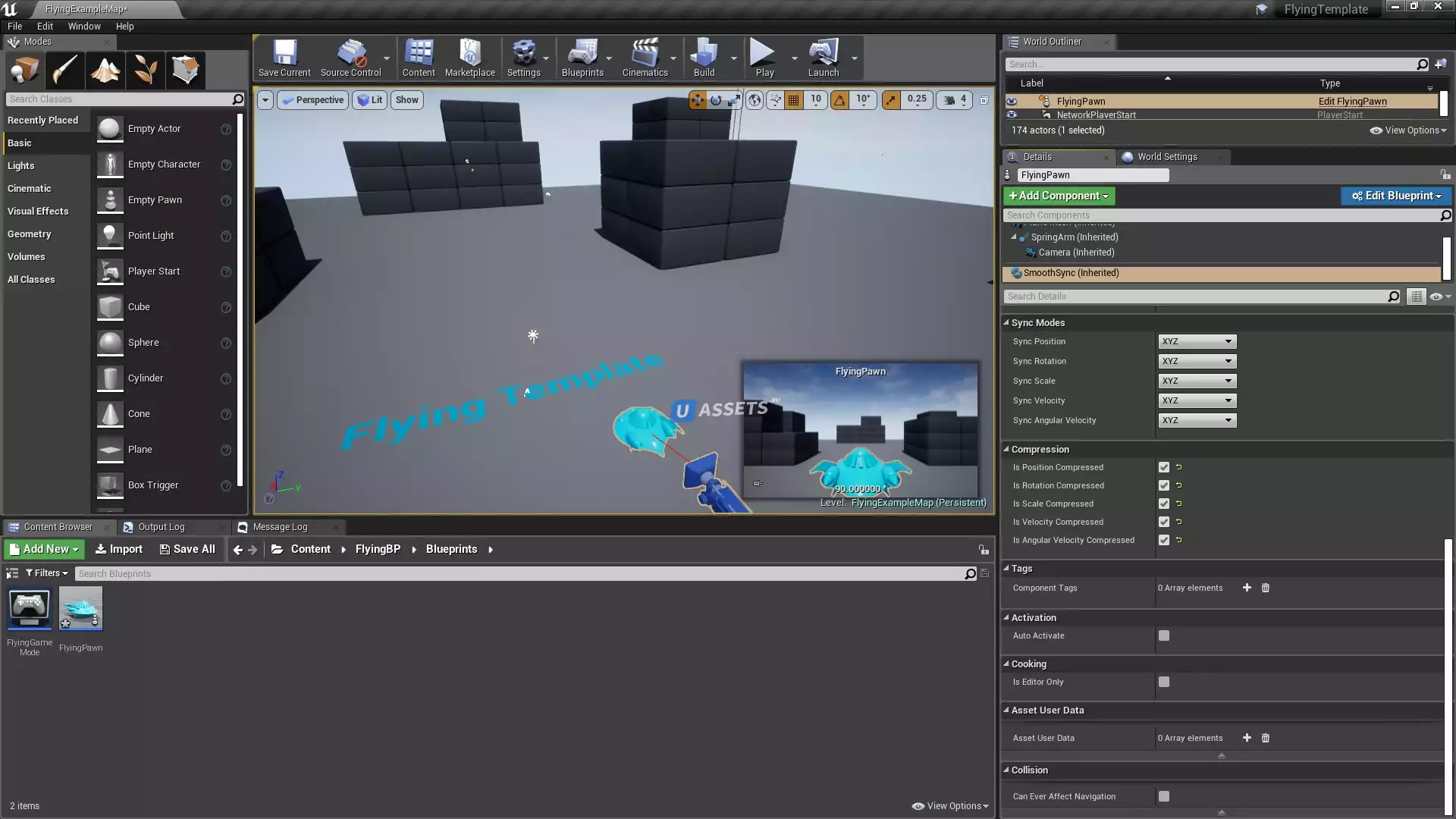The height and width of the screenshot is (819, 1456).
Task: Enable the Auto Activate checkbox
Action: coord(1164,635)
